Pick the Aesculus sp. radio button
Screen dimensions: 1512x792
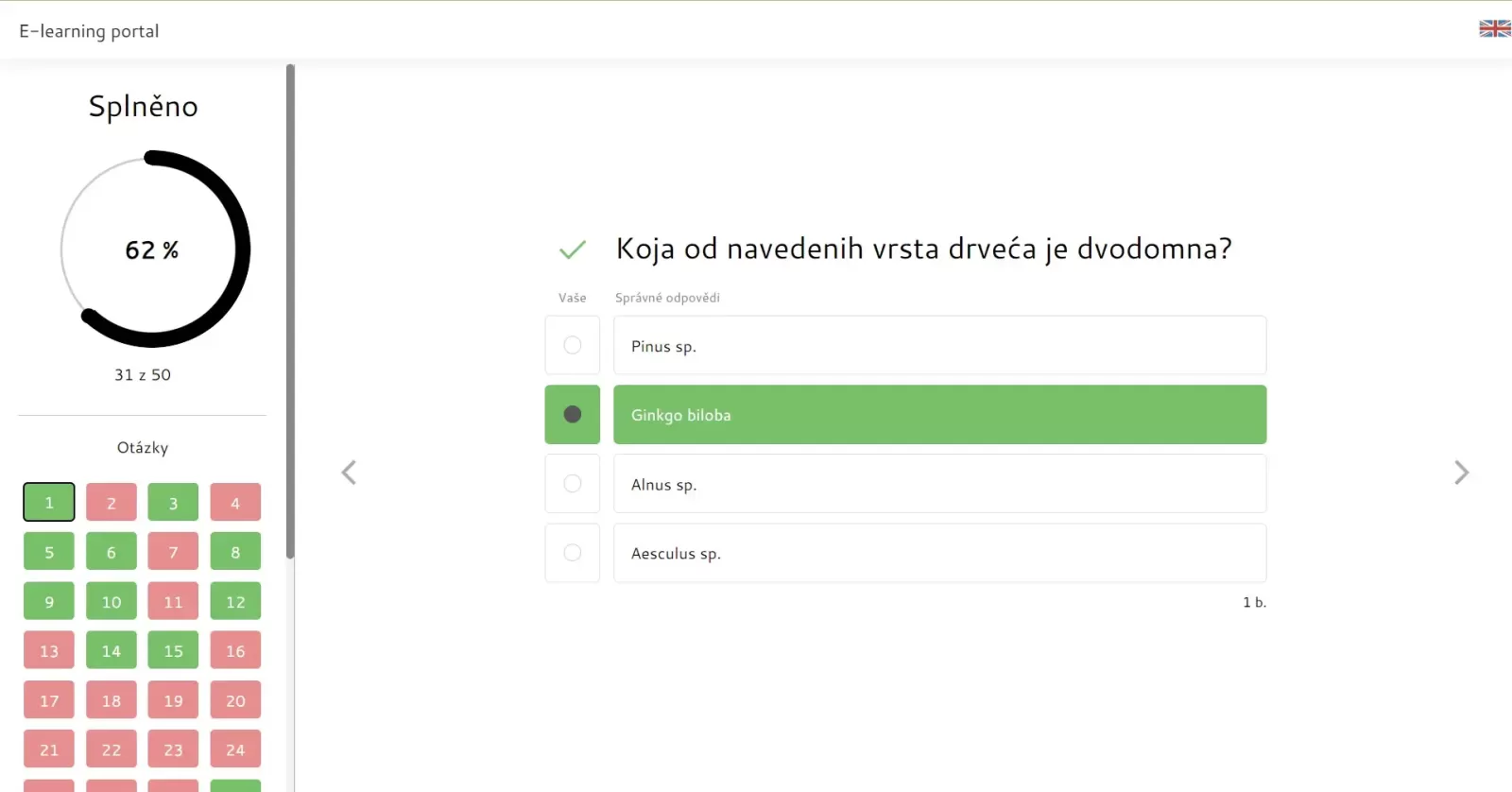573,553
